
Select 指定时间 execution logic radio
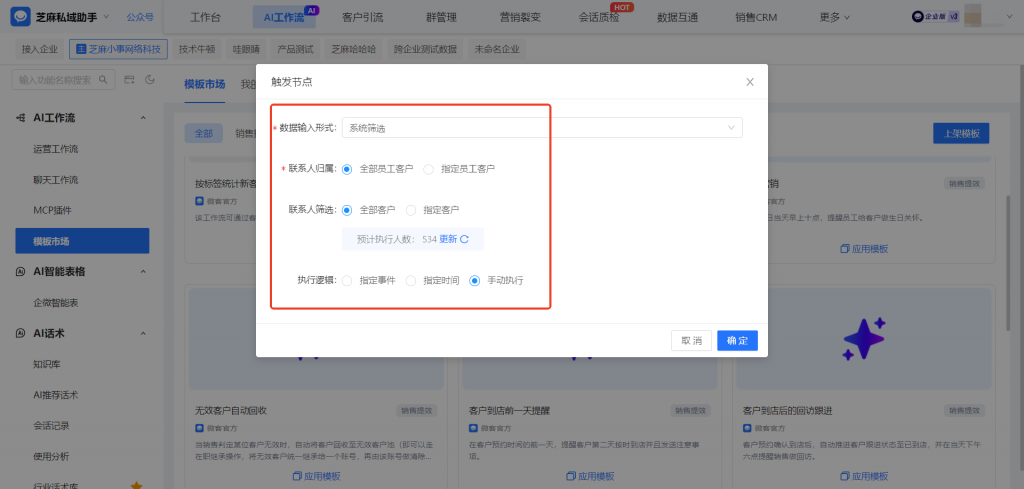[411, 281]
